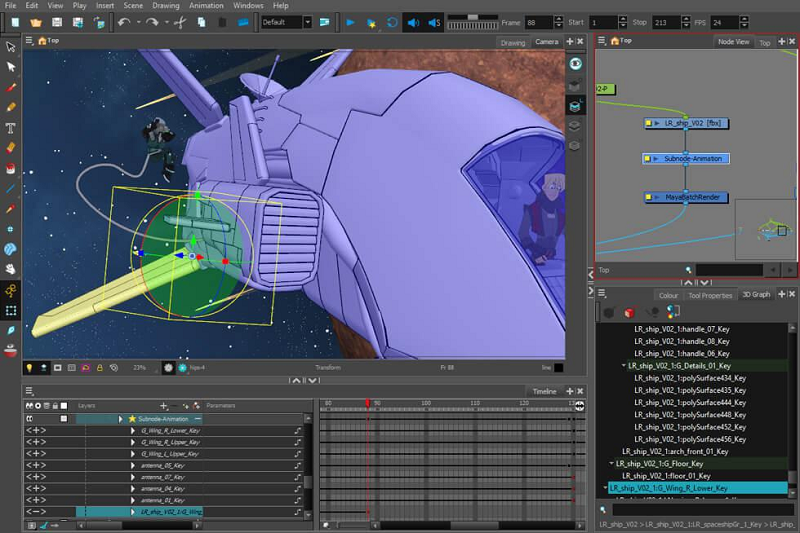The image size is (800, 533).
Task: Expand the G_Wing_R_Lower_Key layer
Action: pyautogui.click(x=134, y=430)
